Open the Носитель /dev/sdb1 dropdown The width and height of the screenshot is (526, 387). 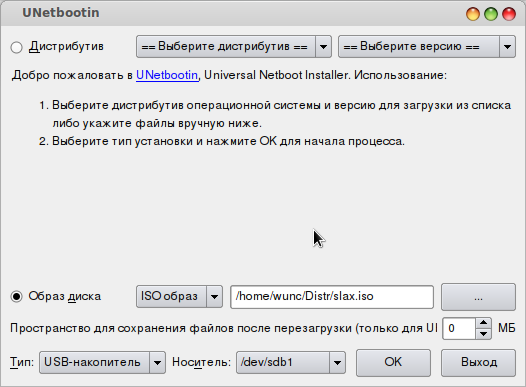(x=291, y=363)
